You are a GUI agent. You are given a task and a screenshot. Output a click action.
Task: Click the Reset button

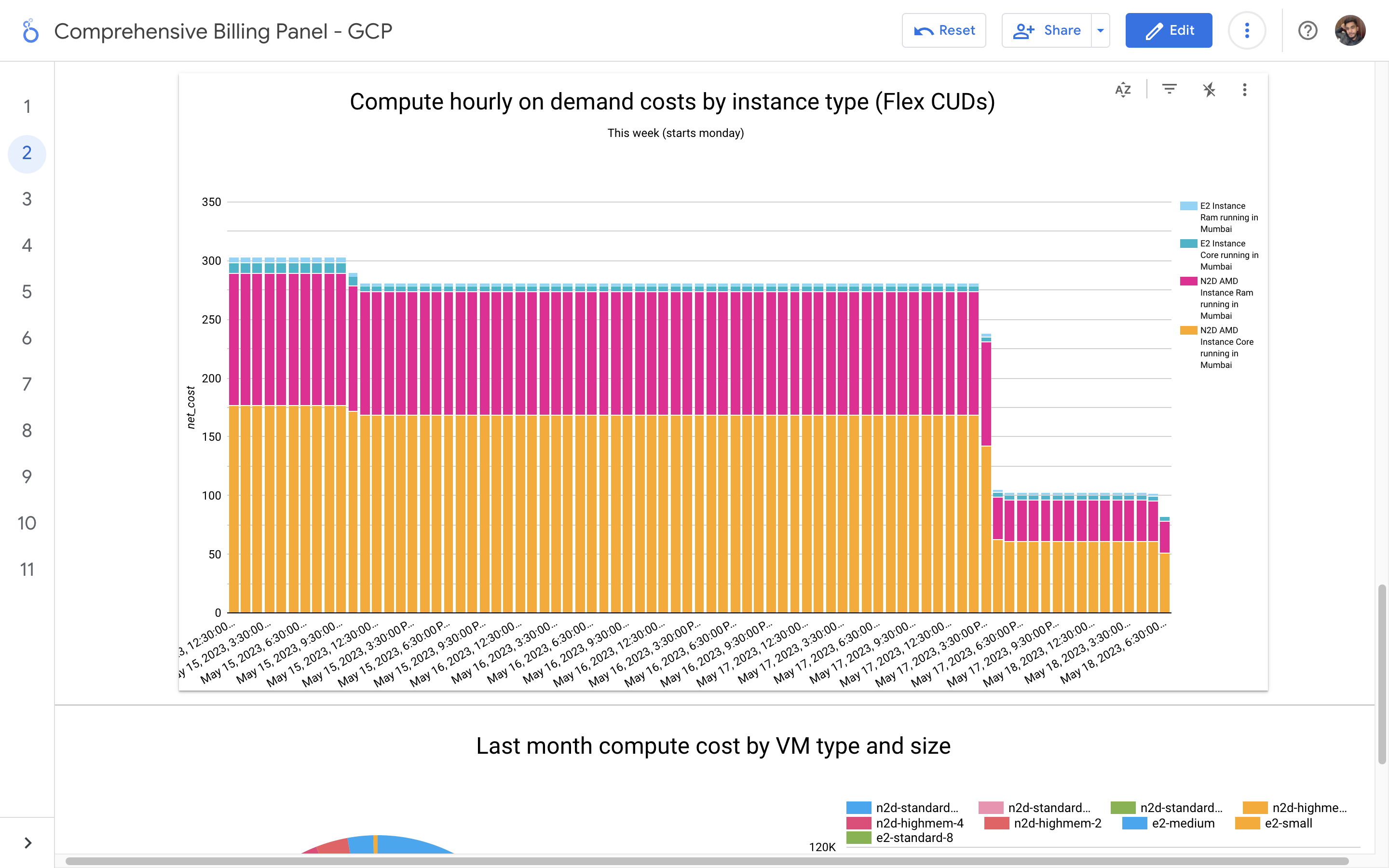point(943,30)
